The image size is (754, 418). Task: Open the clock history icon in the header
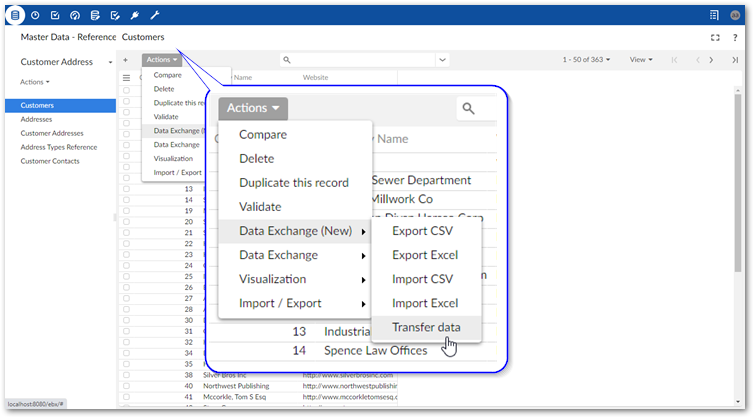[35, 15]
